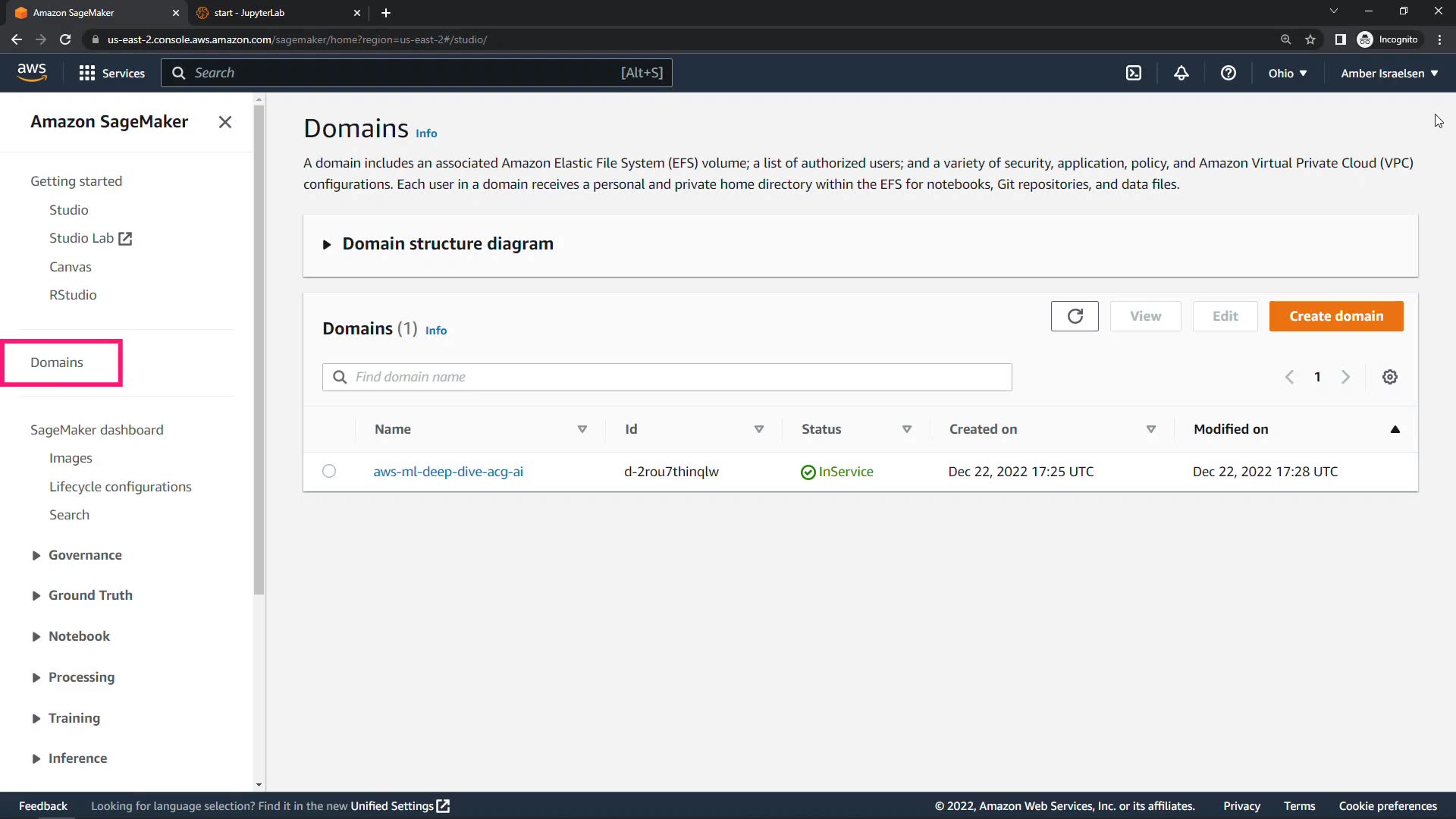The image size is (1456, 819).
Task: Click the Create domain button
Action: 1335,316
